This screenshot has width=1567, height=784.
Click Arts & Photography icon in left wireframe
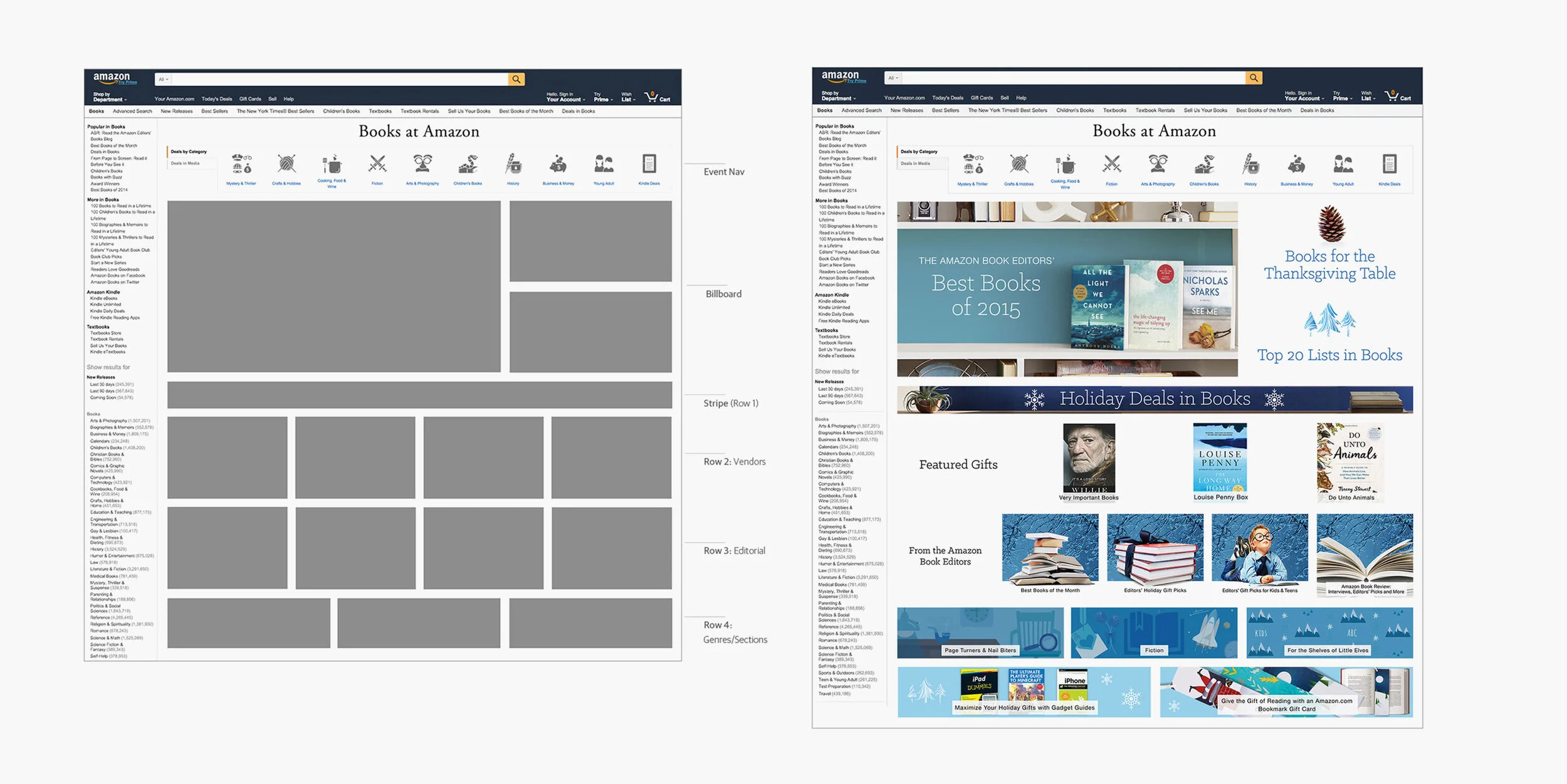click(x=422, y=164)
